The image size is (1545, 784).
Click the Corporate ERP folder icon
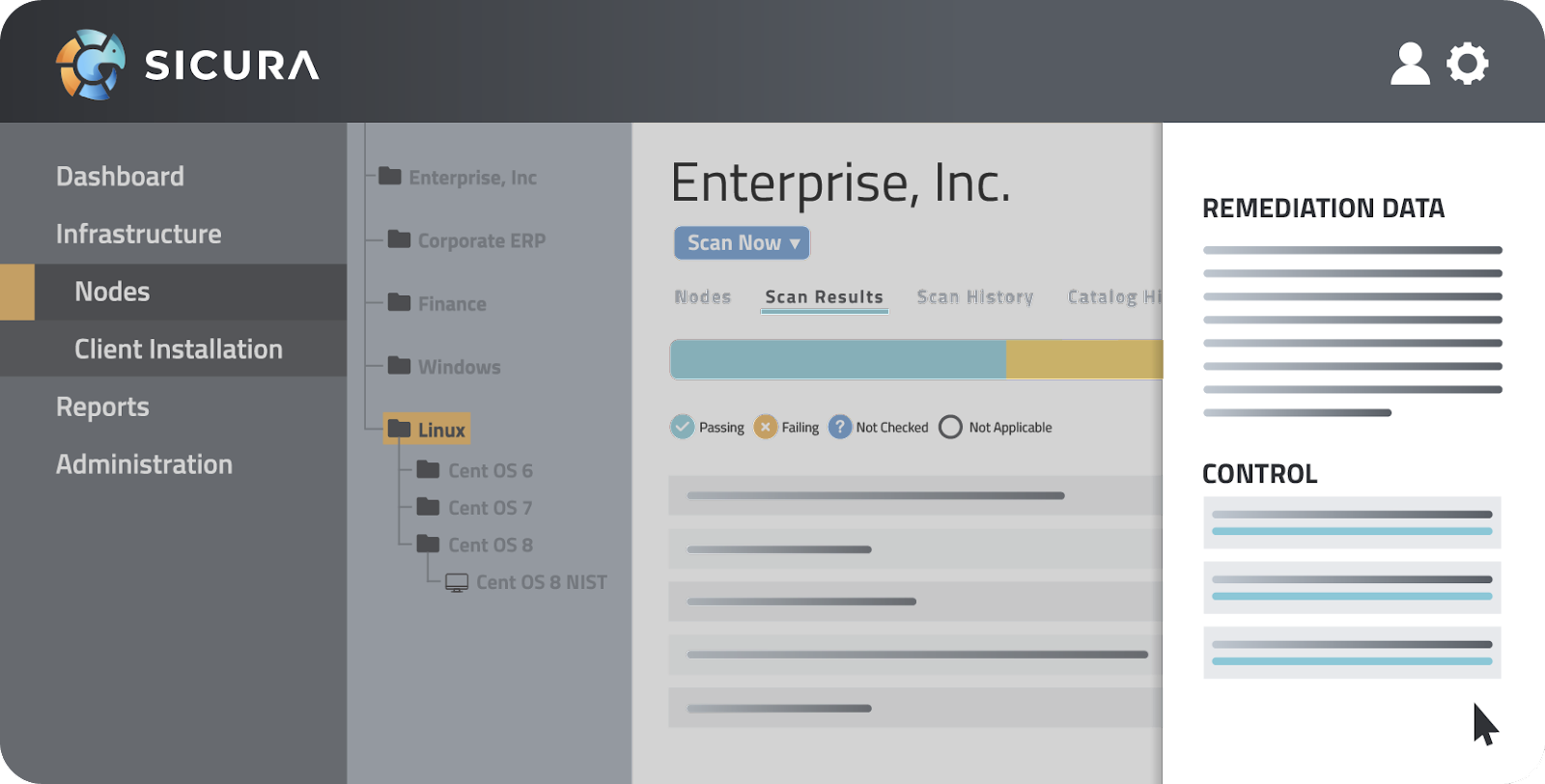click(399, 238)
